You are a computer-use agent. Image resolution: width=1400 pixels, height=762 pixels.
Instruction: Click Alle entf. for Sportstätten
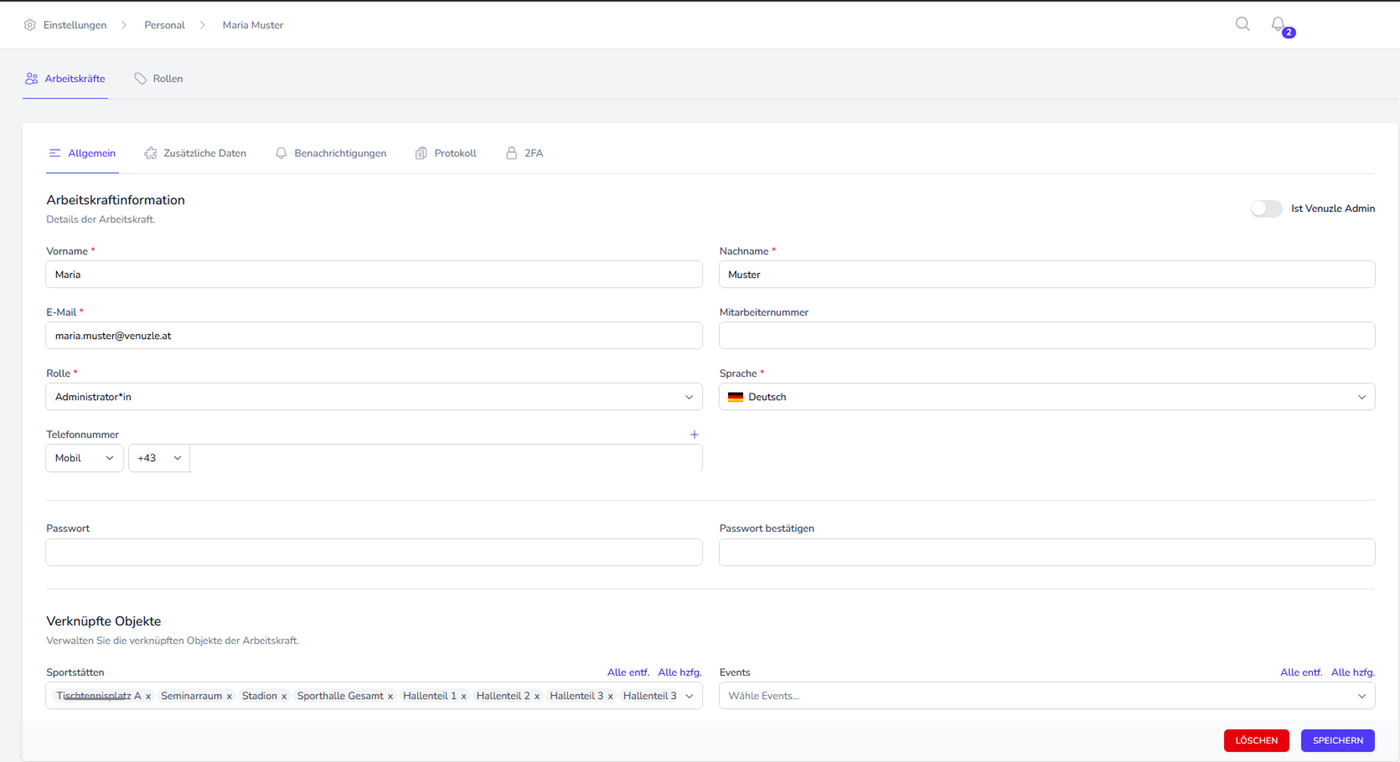tap(628, 672)
